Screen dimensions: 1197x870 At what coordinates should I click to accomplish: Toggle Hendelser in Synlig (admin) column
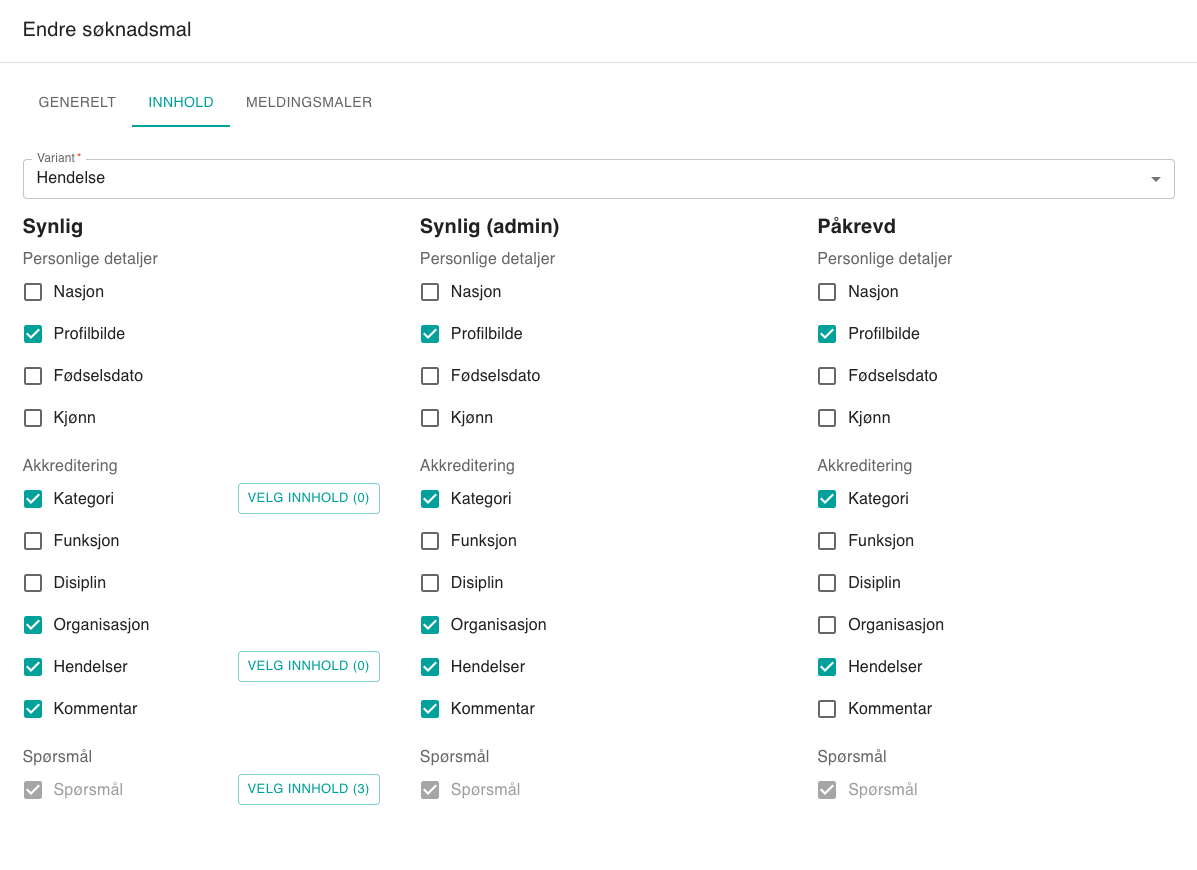point(430,667)
